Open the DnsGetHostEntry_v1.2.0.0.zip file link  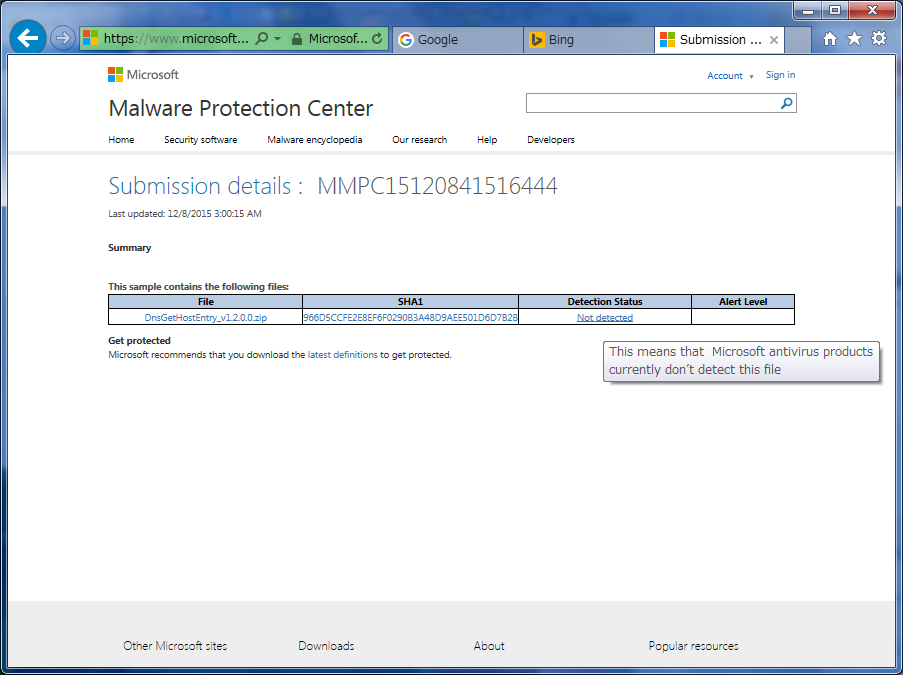click(206, 317)
